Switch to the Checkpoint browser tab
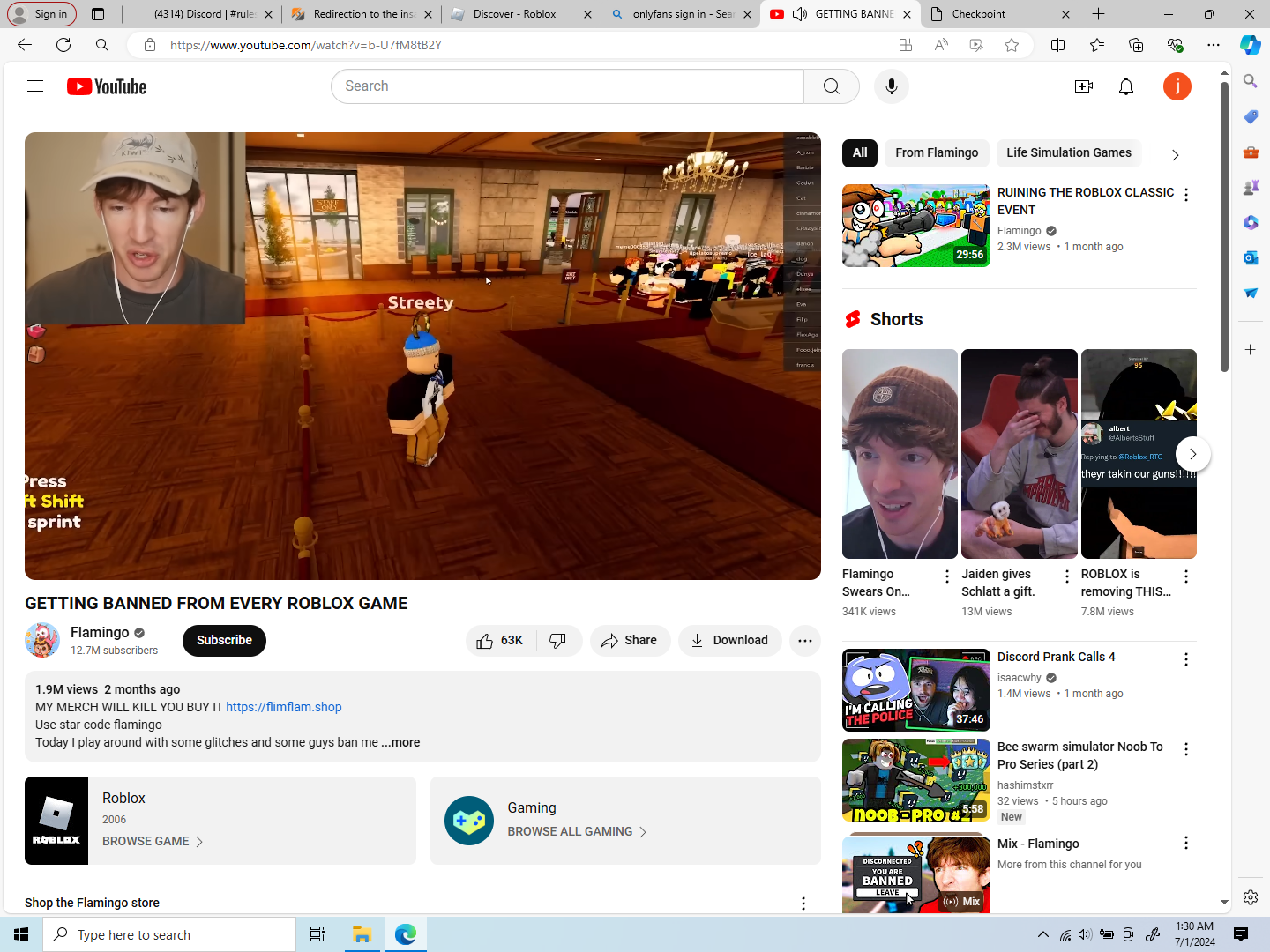Image resolution: width=1270 pixels, height=952 pixels. 1000,14
